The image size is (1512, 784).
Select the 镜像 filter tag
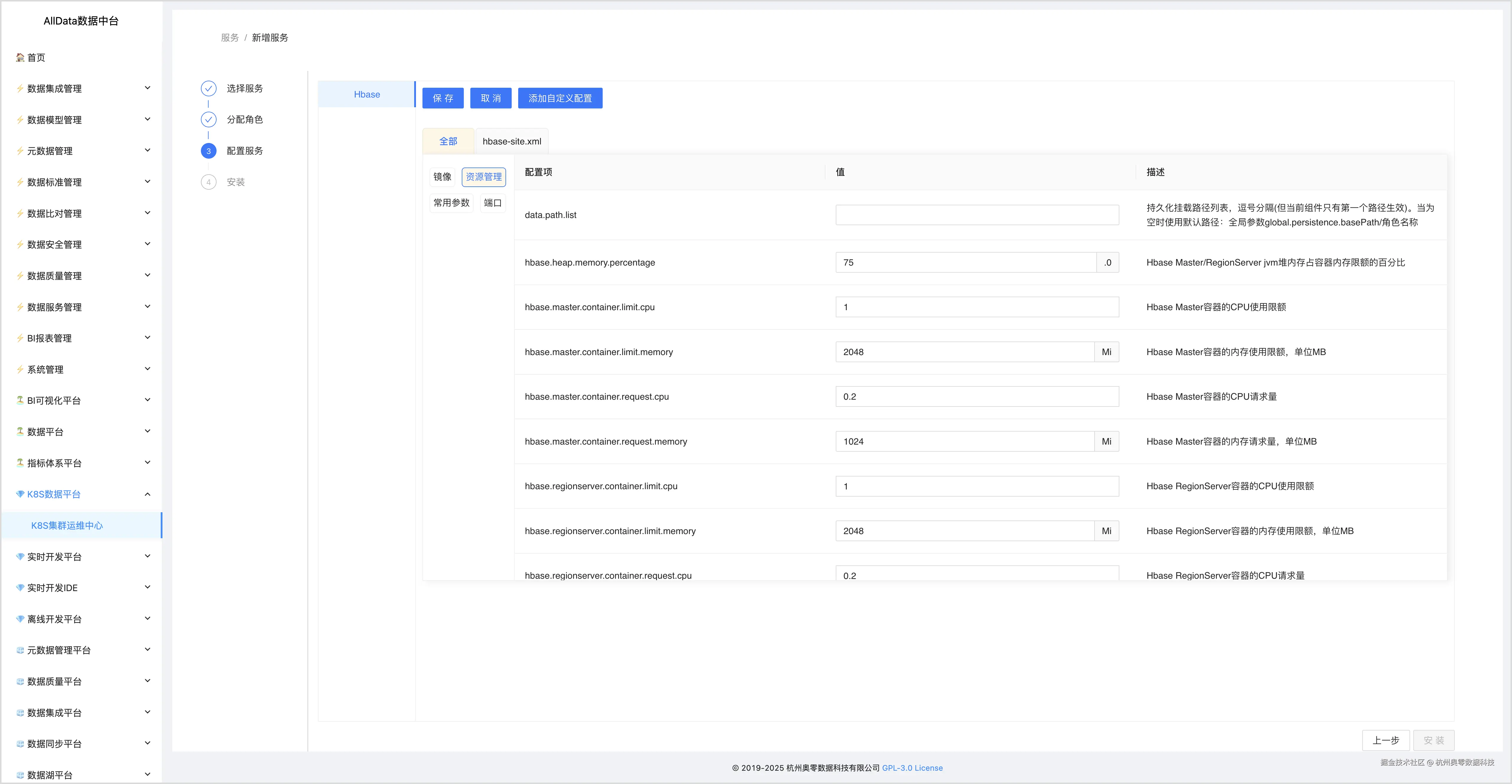442,177
